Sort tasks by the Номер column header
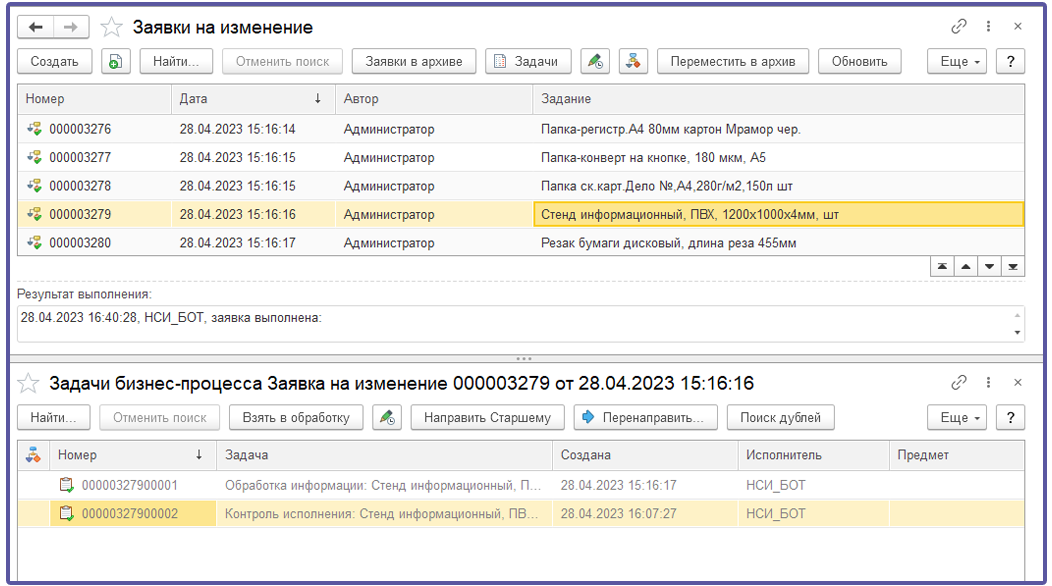1052x586 pixels. coord(133,455)
